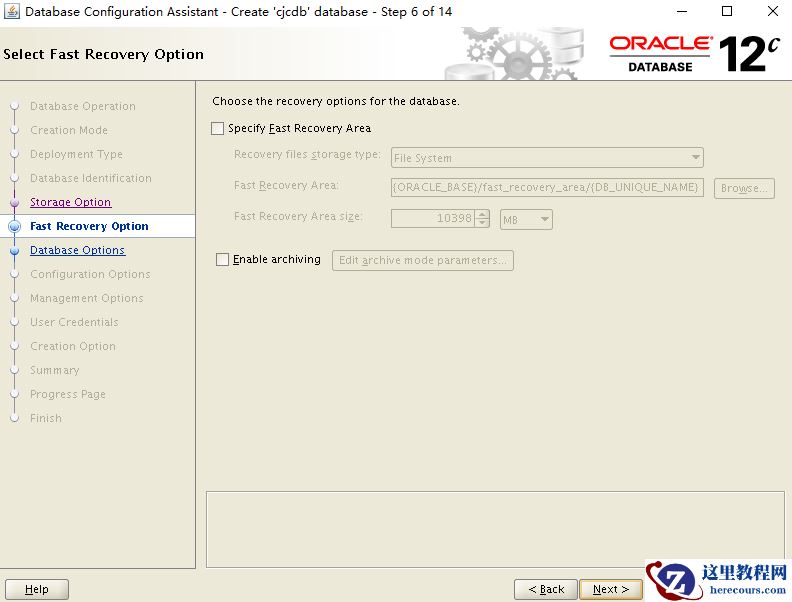The image size is (792, 602).
Task: Click the empty message area box
Action: (495, 529)
